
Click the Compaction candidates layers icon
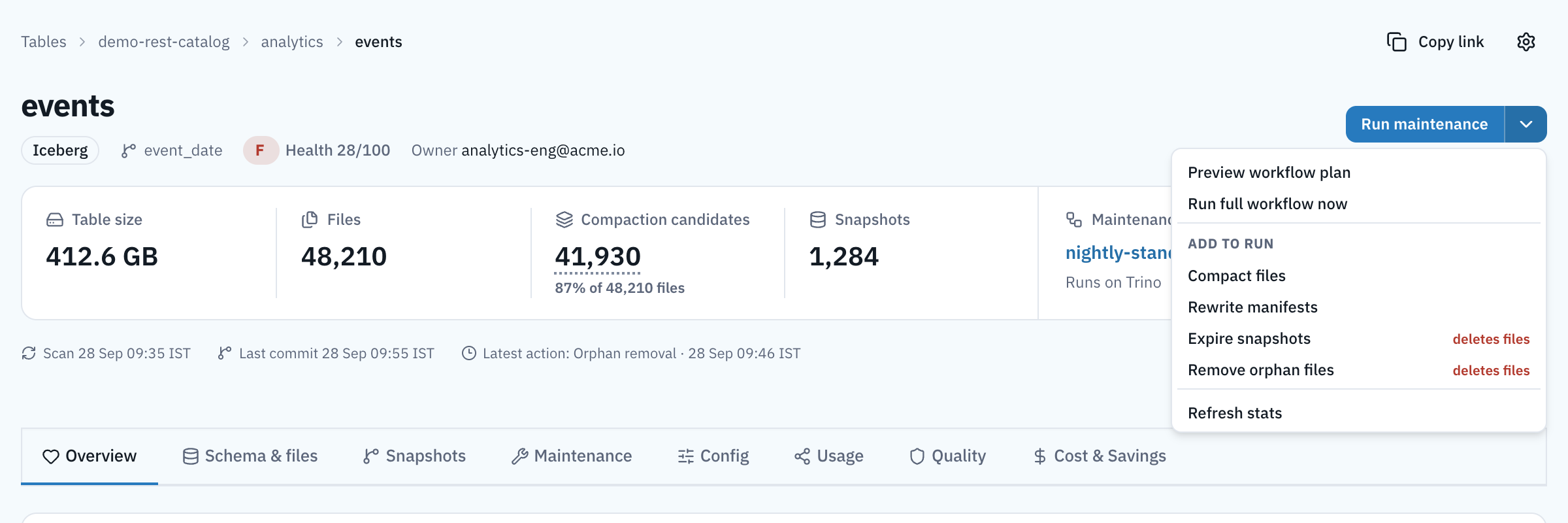pyautogui.click(x=564, y=220)
